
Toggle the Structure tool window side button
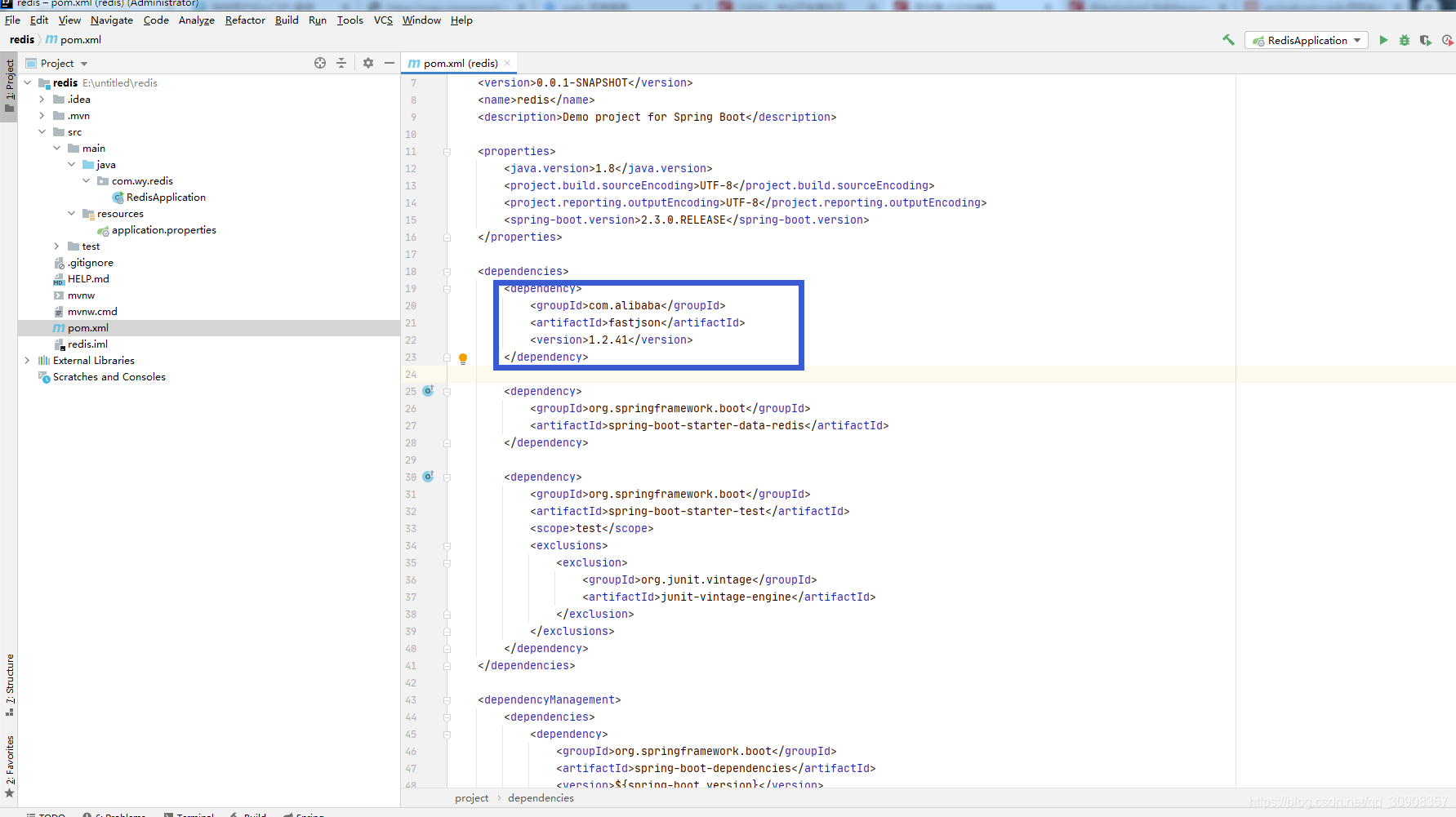coord(9,684)
